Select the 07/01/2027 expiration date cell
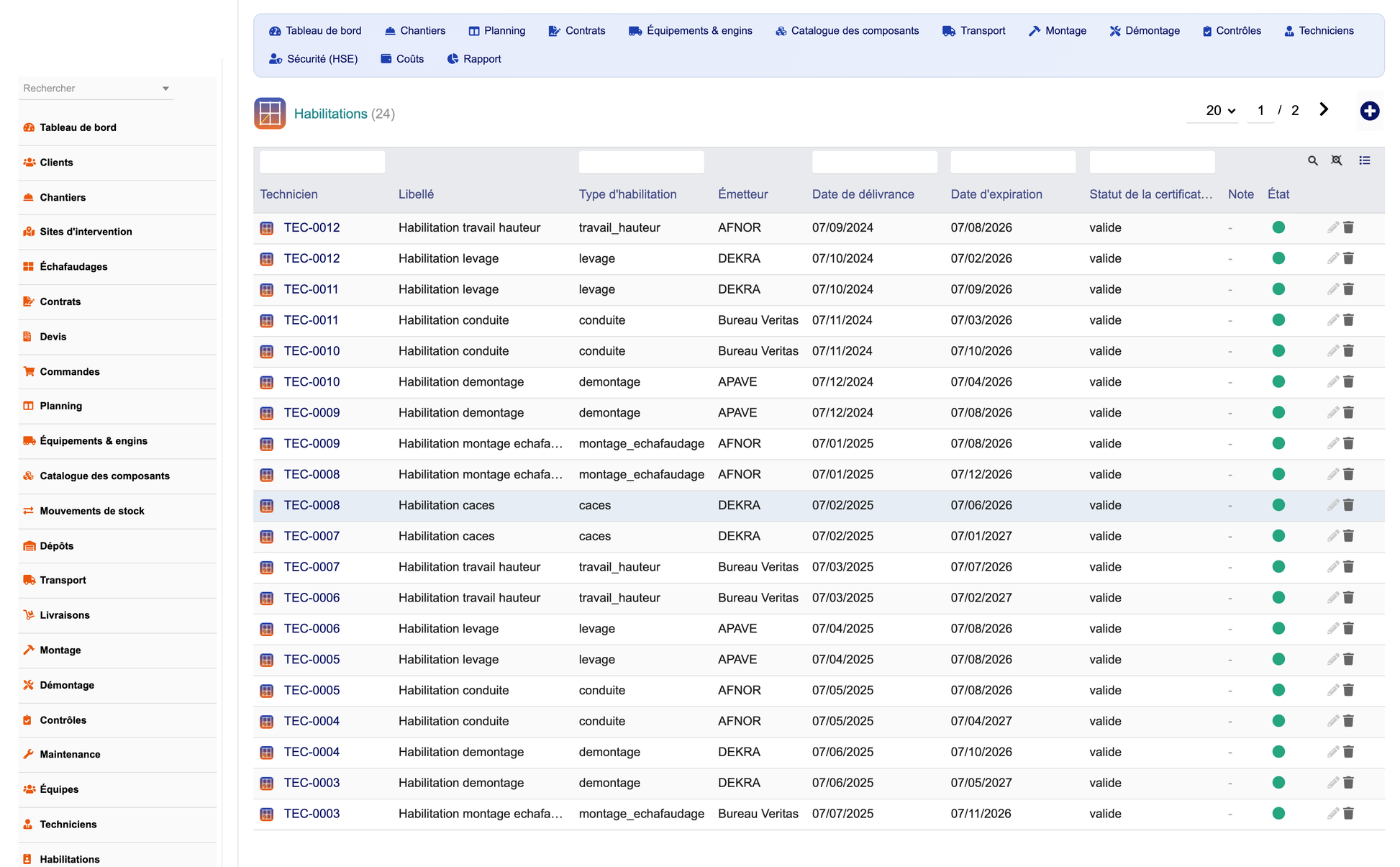Viewport: 1400px width, 867px height. click(x=981, y=536)
